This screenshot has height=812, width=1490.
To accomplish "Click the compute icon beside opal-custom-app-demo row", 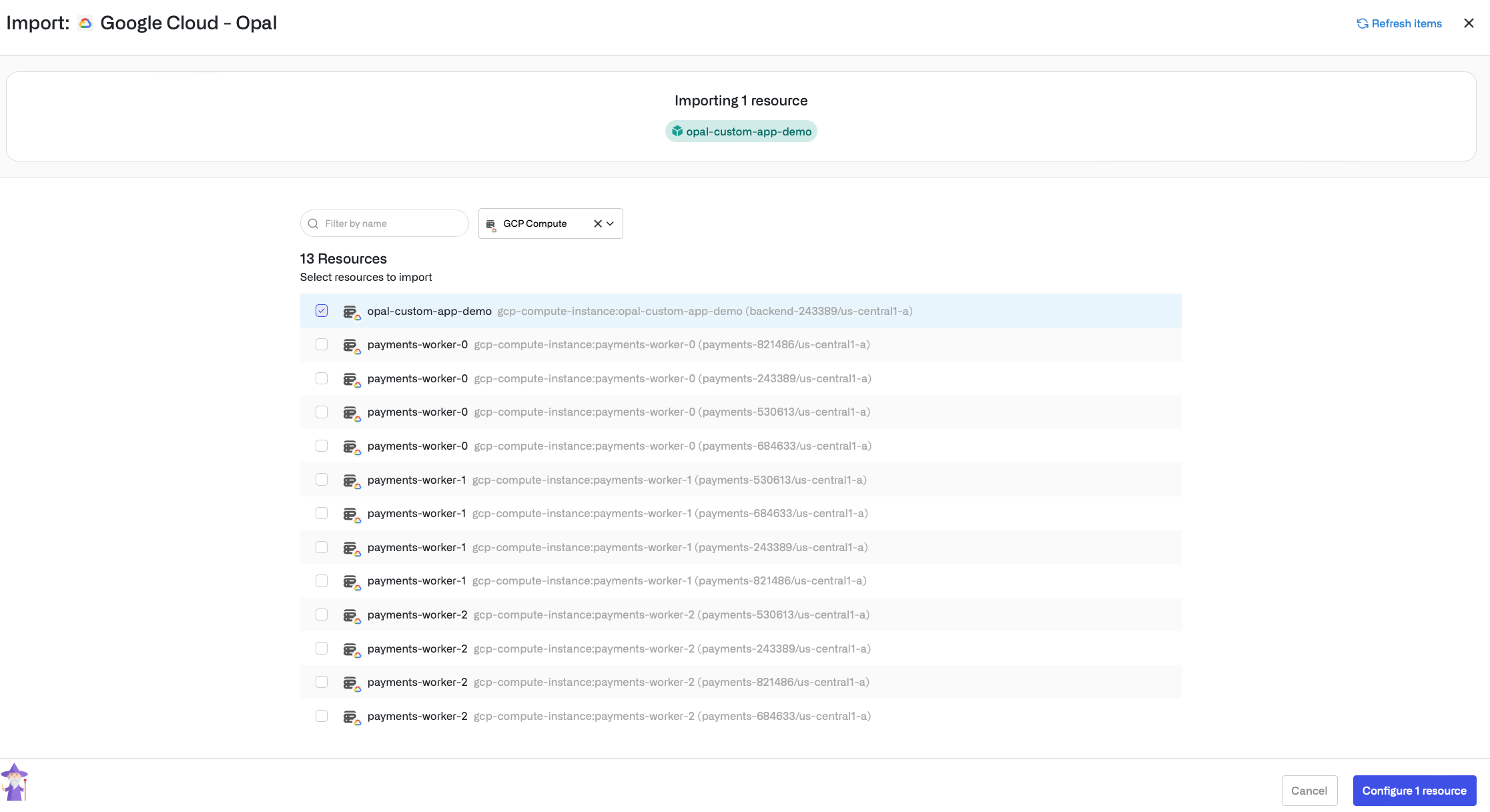I will tap(351, 312).
